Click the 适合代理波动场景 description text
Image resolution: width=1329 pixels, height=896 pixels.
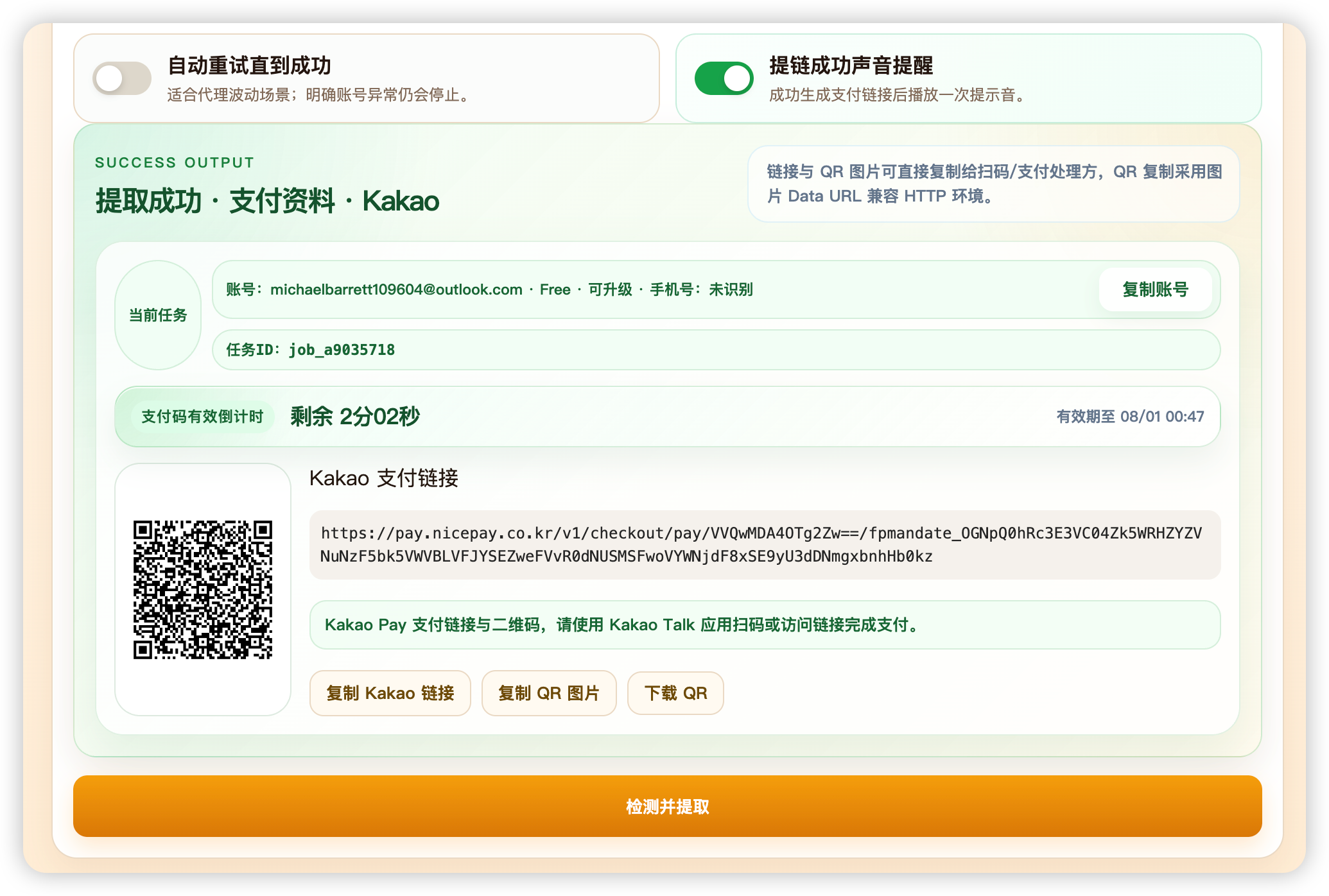pyautogui.click(x=320, y=95)
